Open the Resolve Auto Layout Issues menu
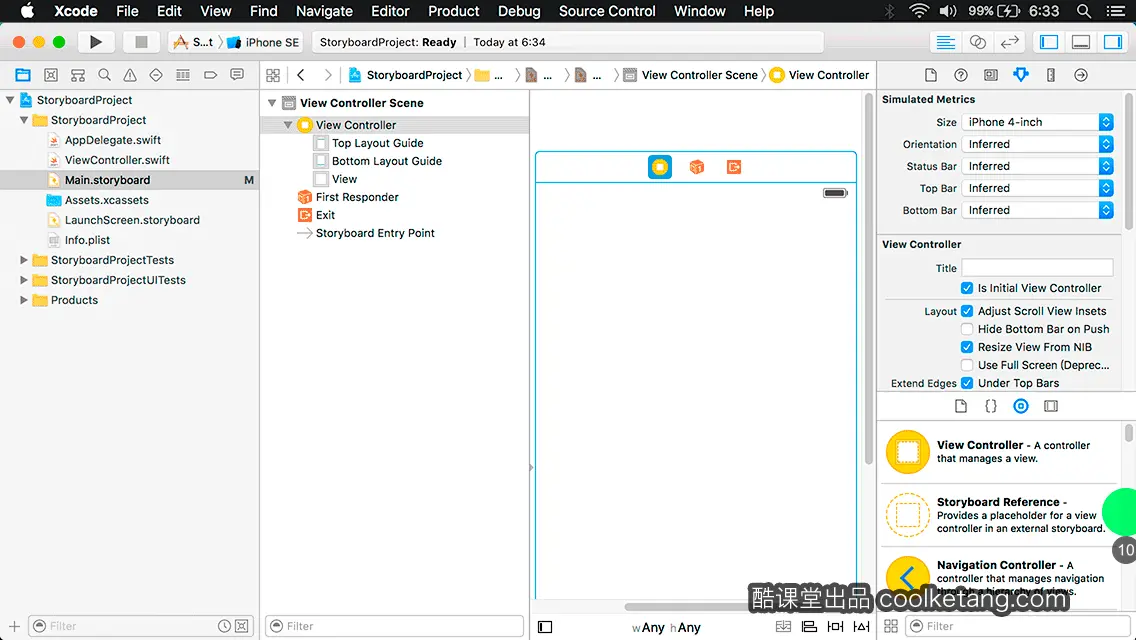Viewport: 1136px width, 640px height. pos(861,626)
